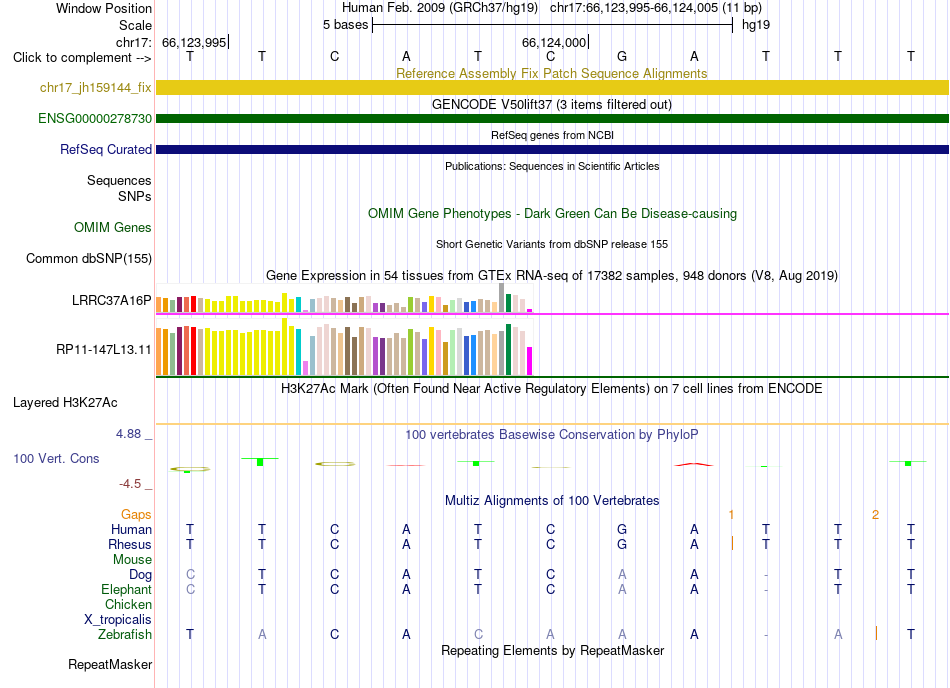Click the red PhyloP conservation peak

694,465
